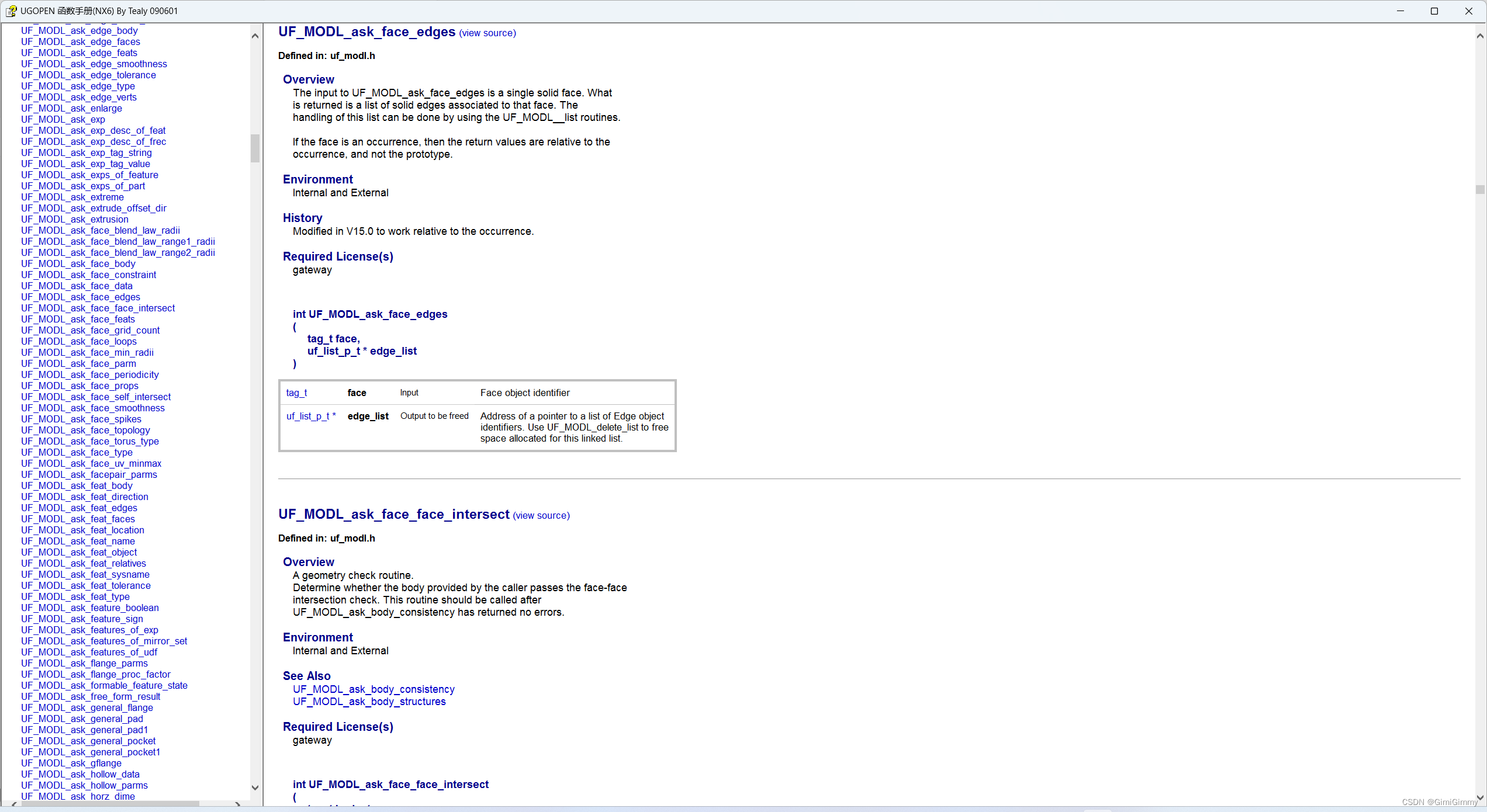Minimize the UGOPEN help window
This screenshot has width=1487, height=812.
(1400, 11)
